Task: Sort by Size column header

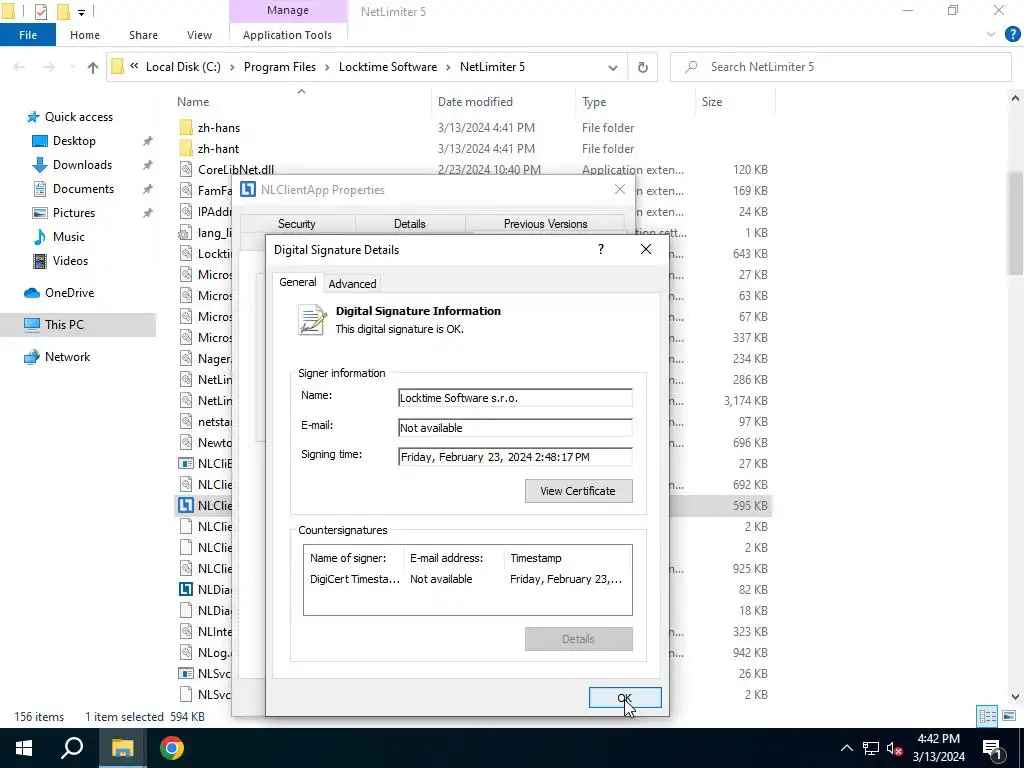Action: [x=712, y=102]
